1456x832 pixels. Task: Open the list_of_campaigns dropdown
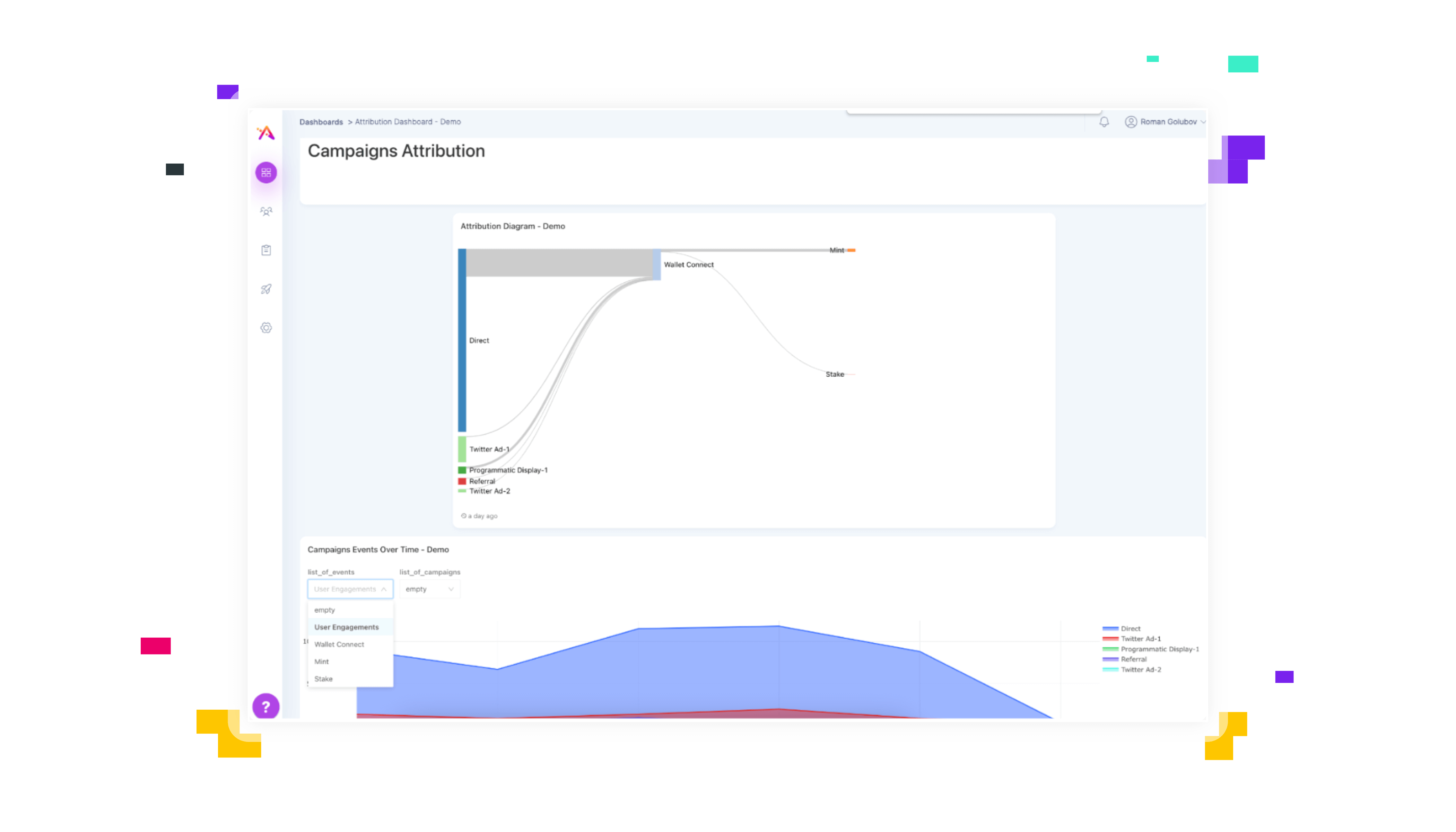[429, 589]
